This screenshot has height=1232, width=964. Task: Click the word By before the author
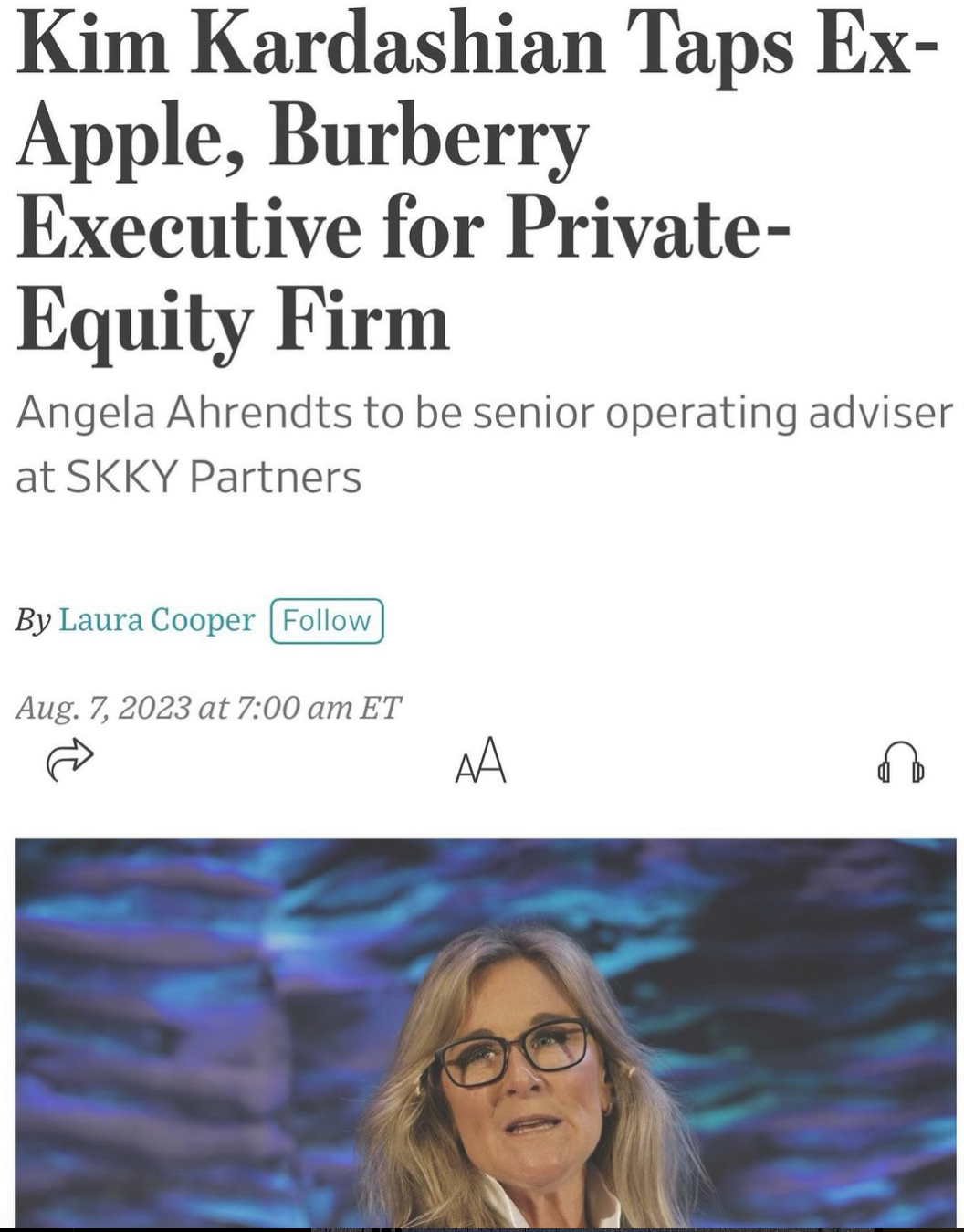click(32, 621)
